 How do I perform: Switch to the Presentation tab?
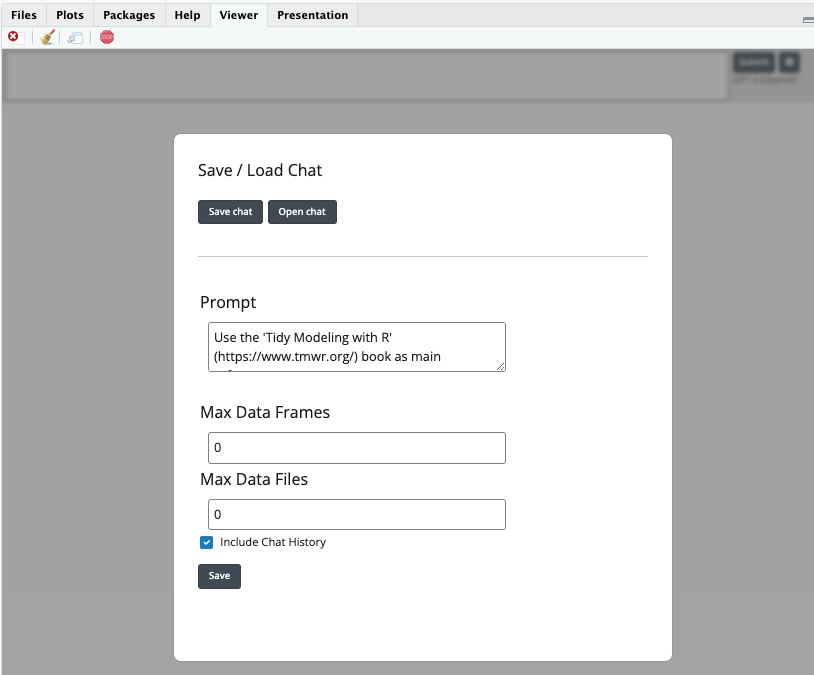click(312, 15)
